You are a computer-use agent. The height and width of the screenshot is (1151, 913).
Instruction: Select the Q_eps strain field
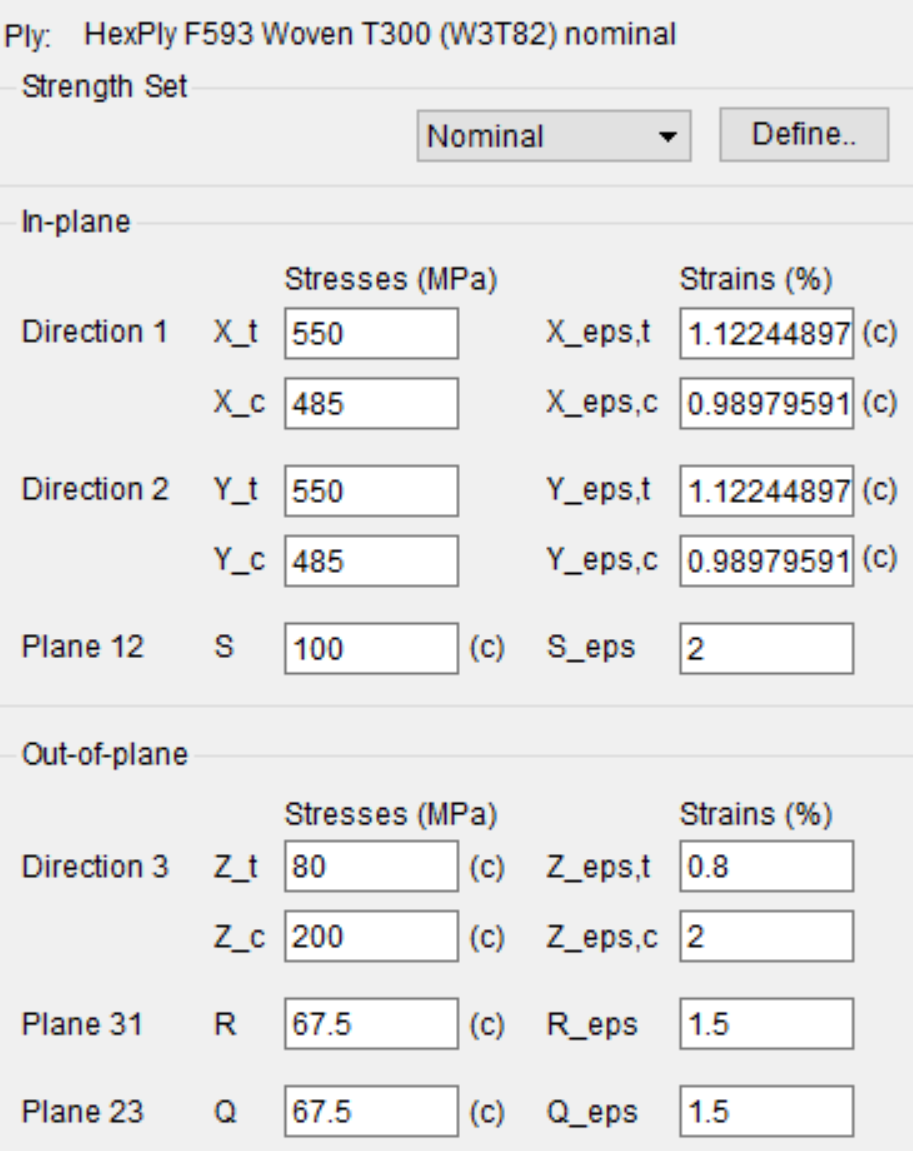[766, 1111]
